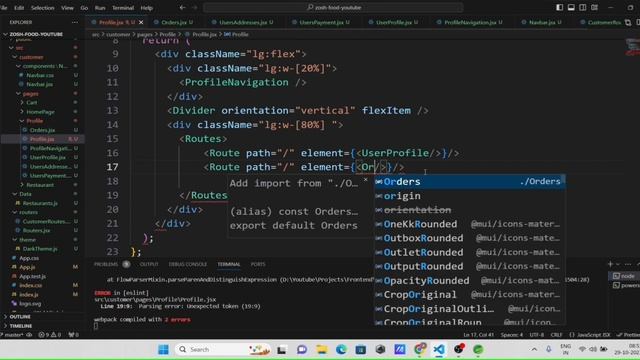Switch to the UserProfile.jsx tab
The height and width of the screenshot is (360, 640).
point(393,22)
